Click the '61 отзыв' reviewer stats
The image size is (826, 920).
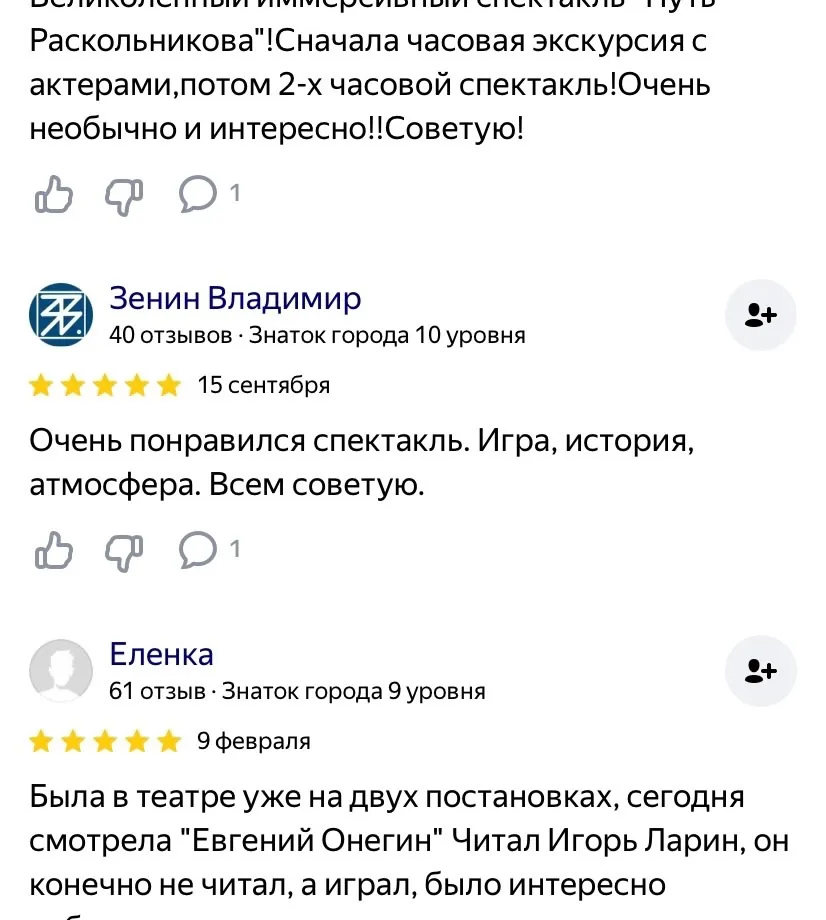157,692
